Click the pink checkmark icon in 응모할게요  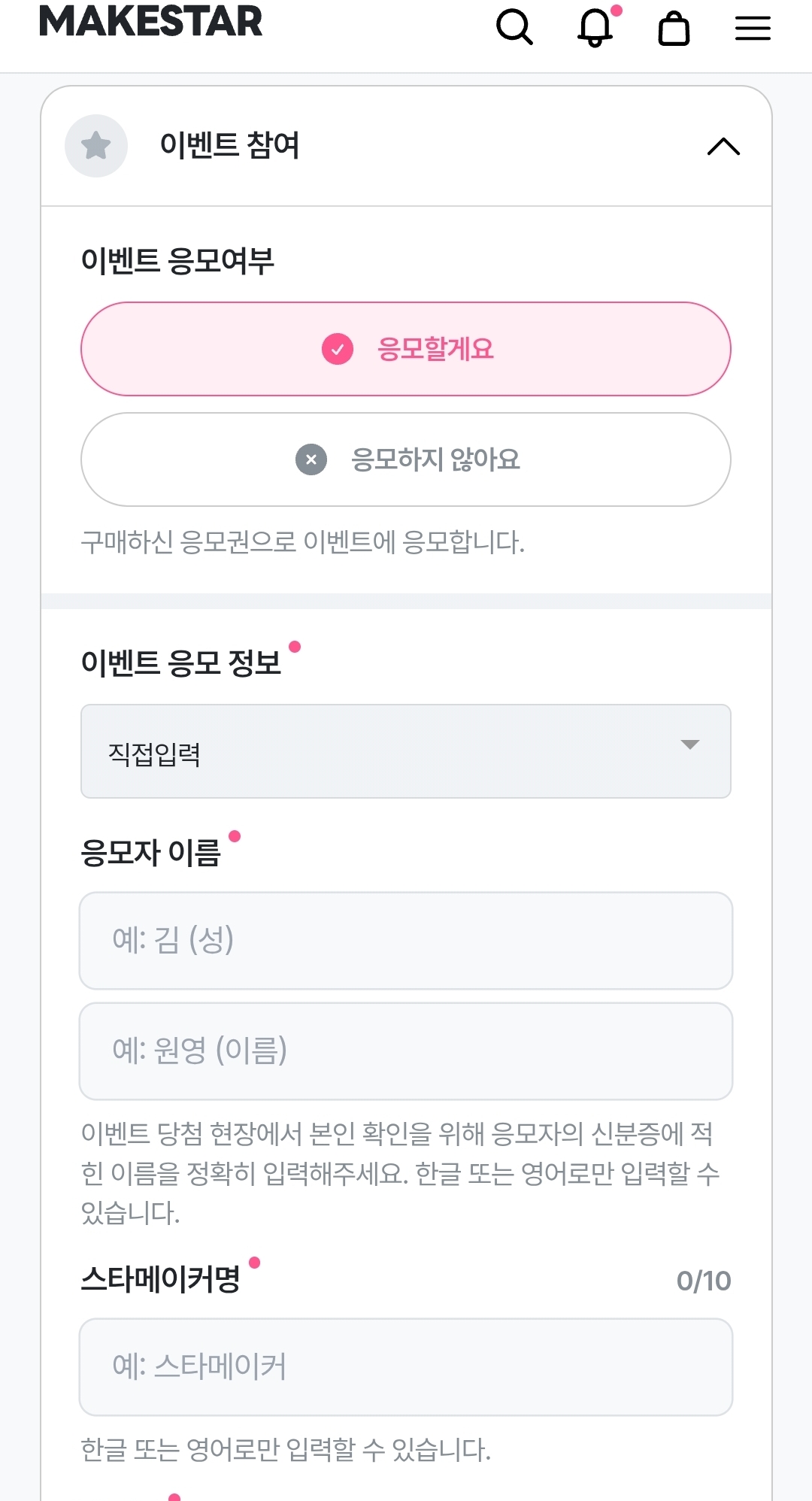(338, 349)
